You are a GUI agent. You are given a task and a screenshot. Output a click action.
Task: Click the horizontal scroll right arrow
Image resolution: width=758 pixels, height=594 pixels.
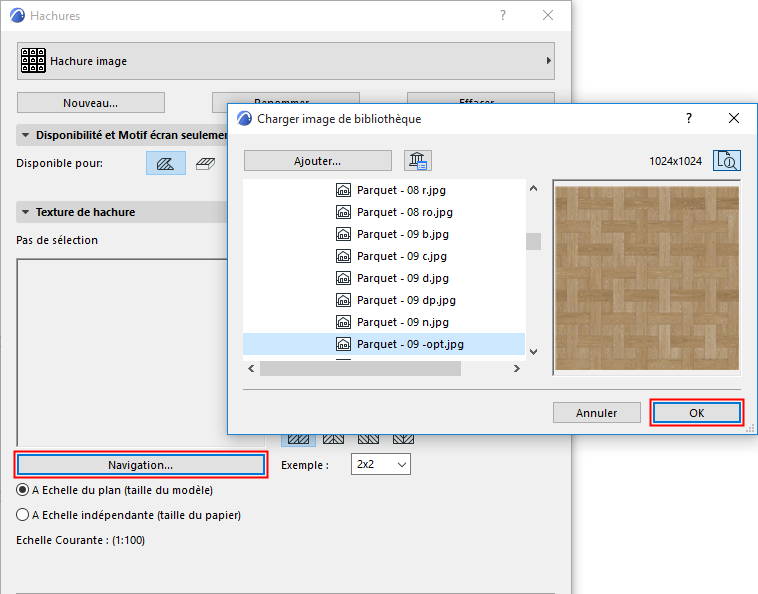pos(517,368)
